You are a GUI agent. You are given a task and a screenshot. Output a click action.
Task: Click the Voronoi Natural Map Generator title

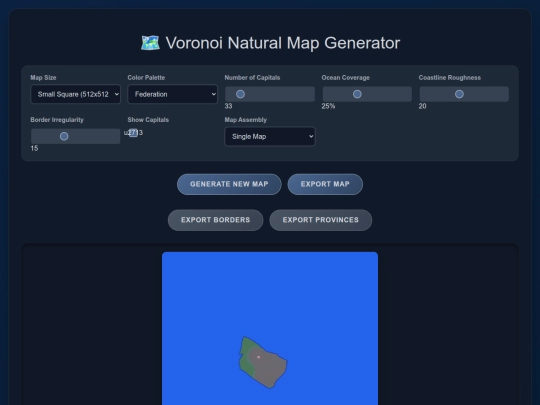click(x=283, y=43)
